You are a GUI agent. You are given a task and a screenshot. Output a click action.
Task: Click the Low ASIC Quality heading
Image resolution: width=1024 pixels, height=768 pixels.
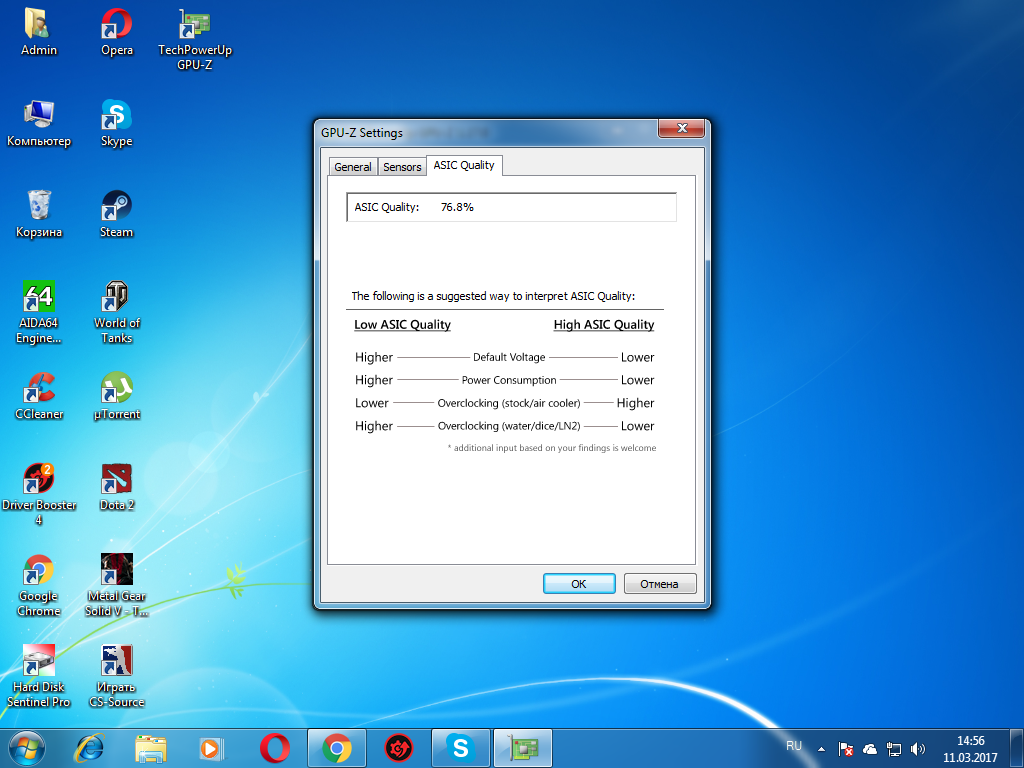(402, 325)
